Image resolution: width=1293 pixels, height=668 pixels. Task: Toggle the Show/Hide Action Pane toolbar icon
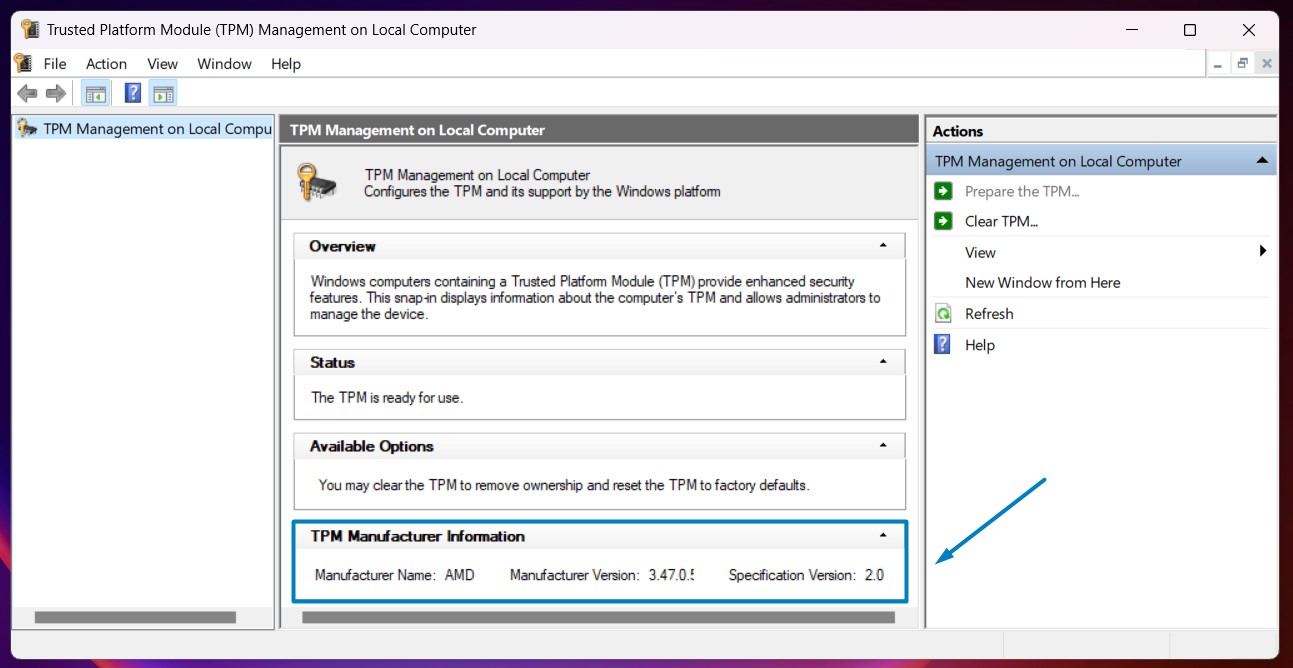[x=164, y=94]
